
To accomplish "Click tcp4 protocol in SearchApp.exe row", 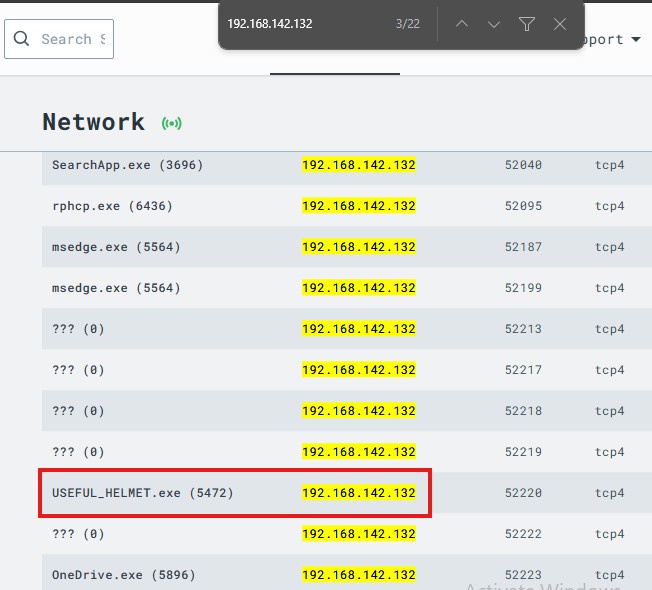I will tap(610, 165).
